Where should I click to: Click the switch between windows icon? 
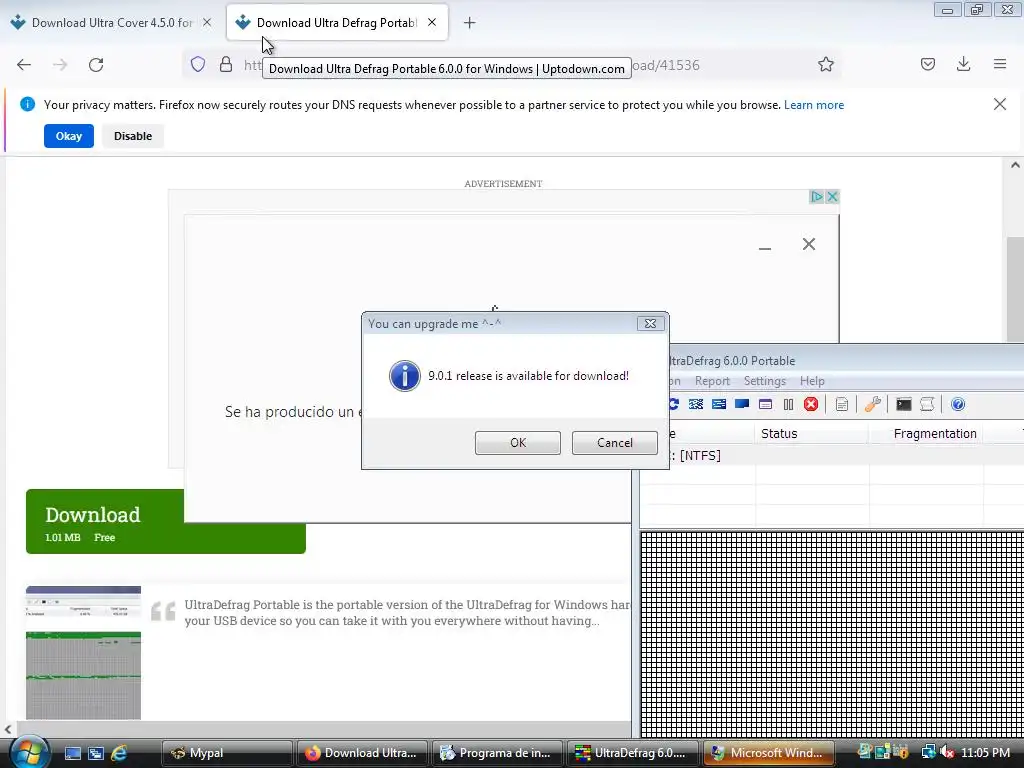point(96,753)
